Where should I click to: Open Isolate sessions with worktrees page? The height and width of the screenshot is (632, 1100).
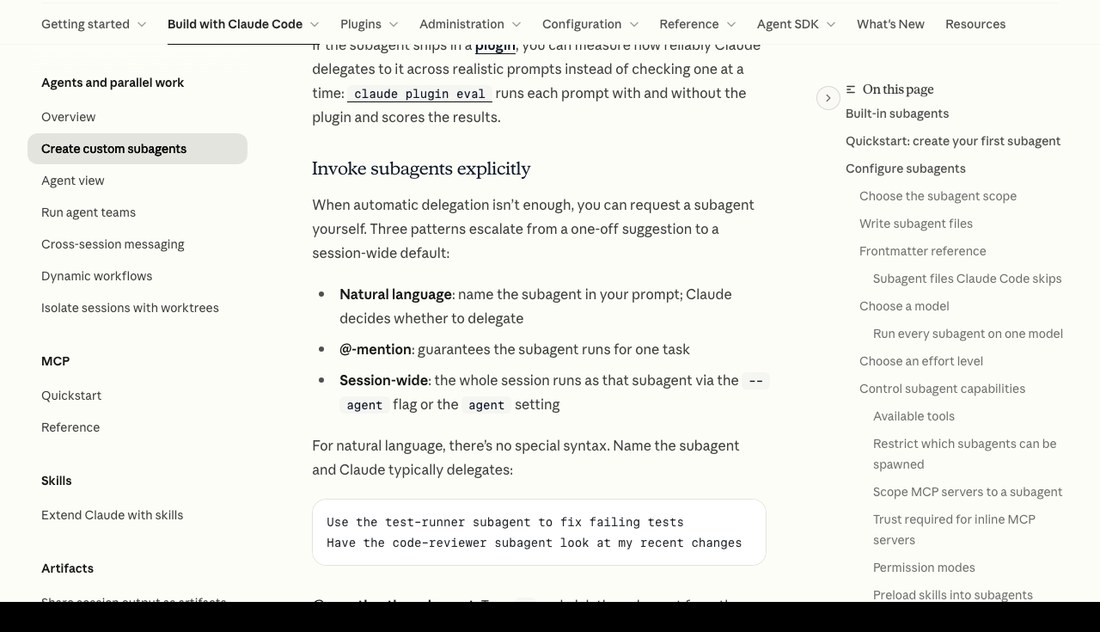130,308
